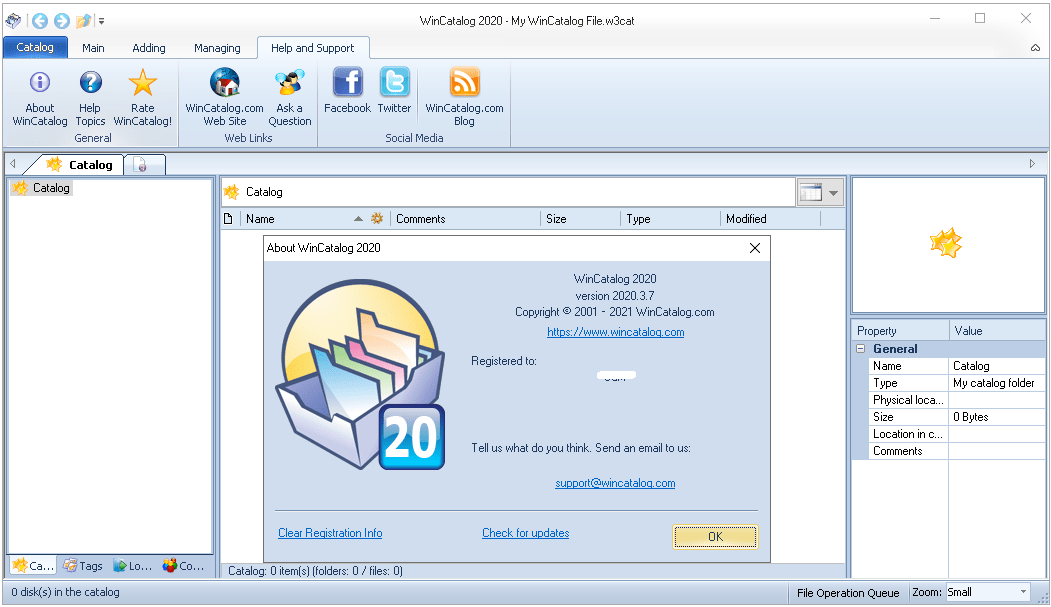The width and height of the screenshot is (1051, 607).
Task: Collapse the ribbon with the up chevron
Action: (1035, 48)
